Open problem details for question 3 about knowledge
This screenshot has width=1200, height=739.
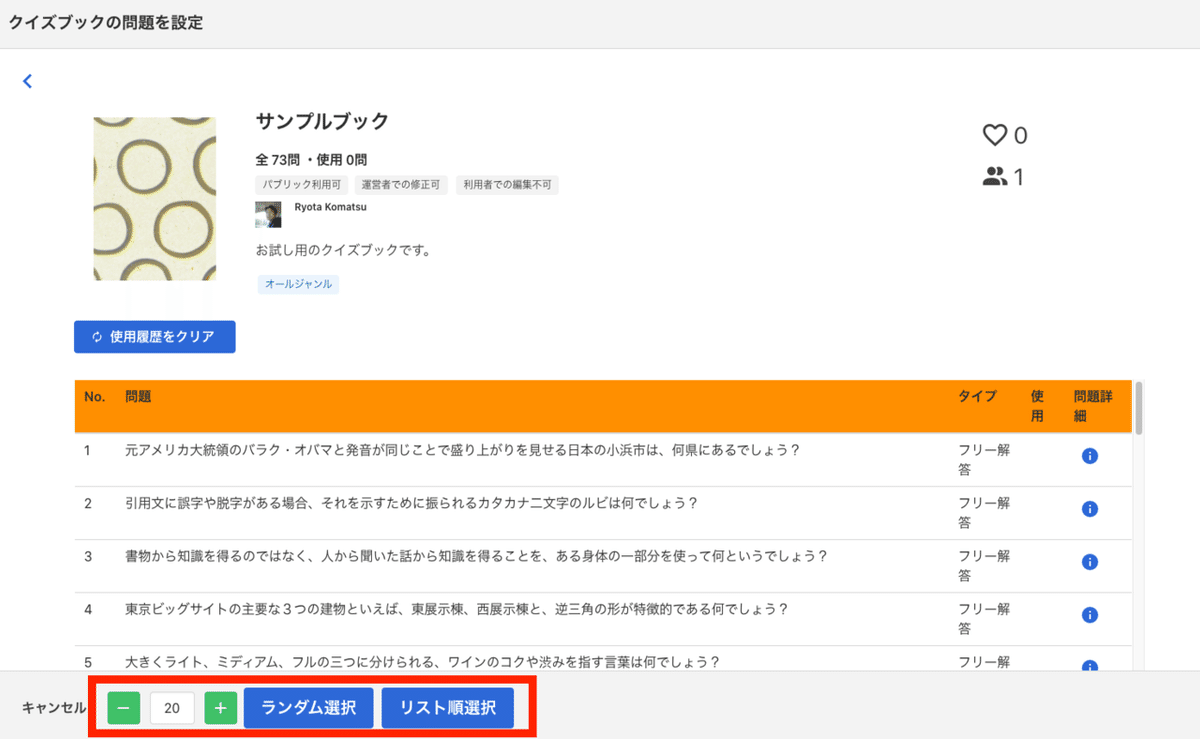pyautogui.click(x=1090, y=562)
